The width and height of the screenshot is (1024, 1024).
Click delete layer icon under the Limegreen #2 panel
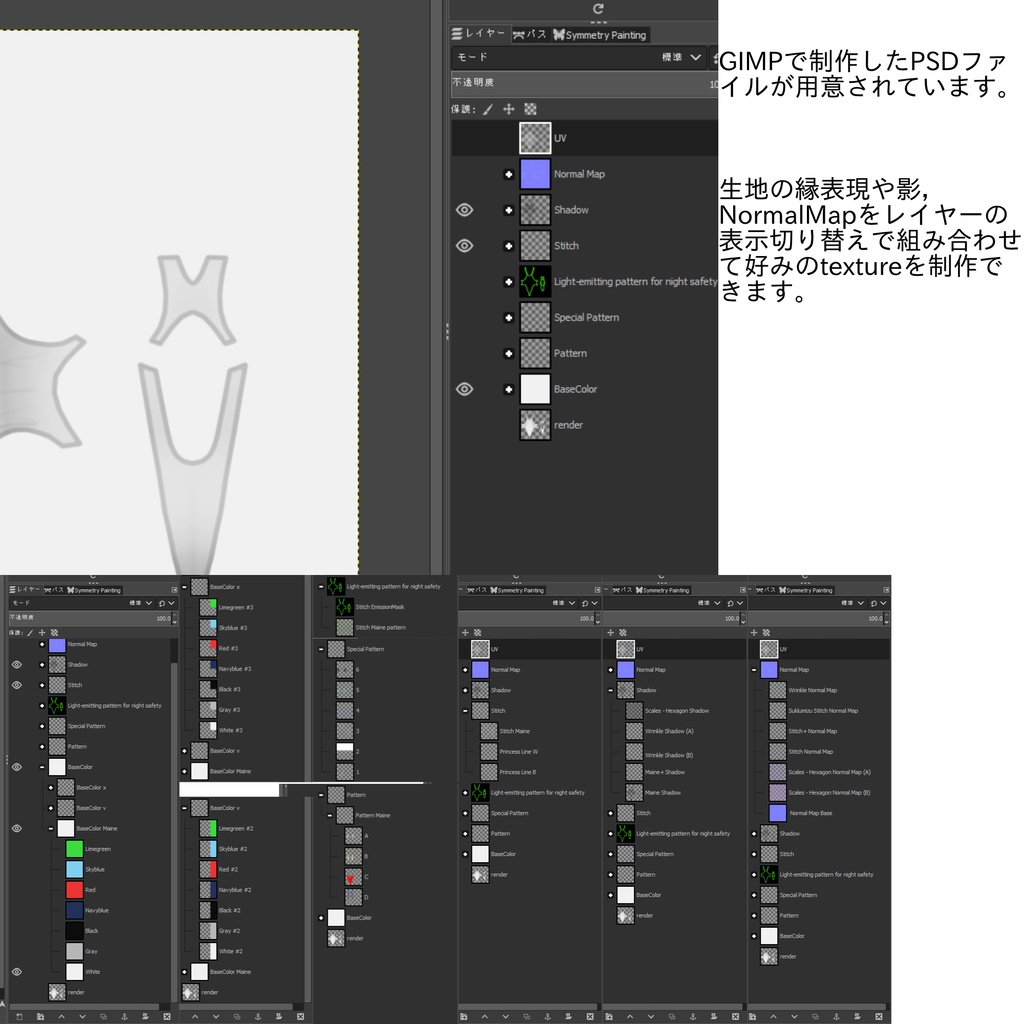pyautogui.click(x=300, y=1016)
